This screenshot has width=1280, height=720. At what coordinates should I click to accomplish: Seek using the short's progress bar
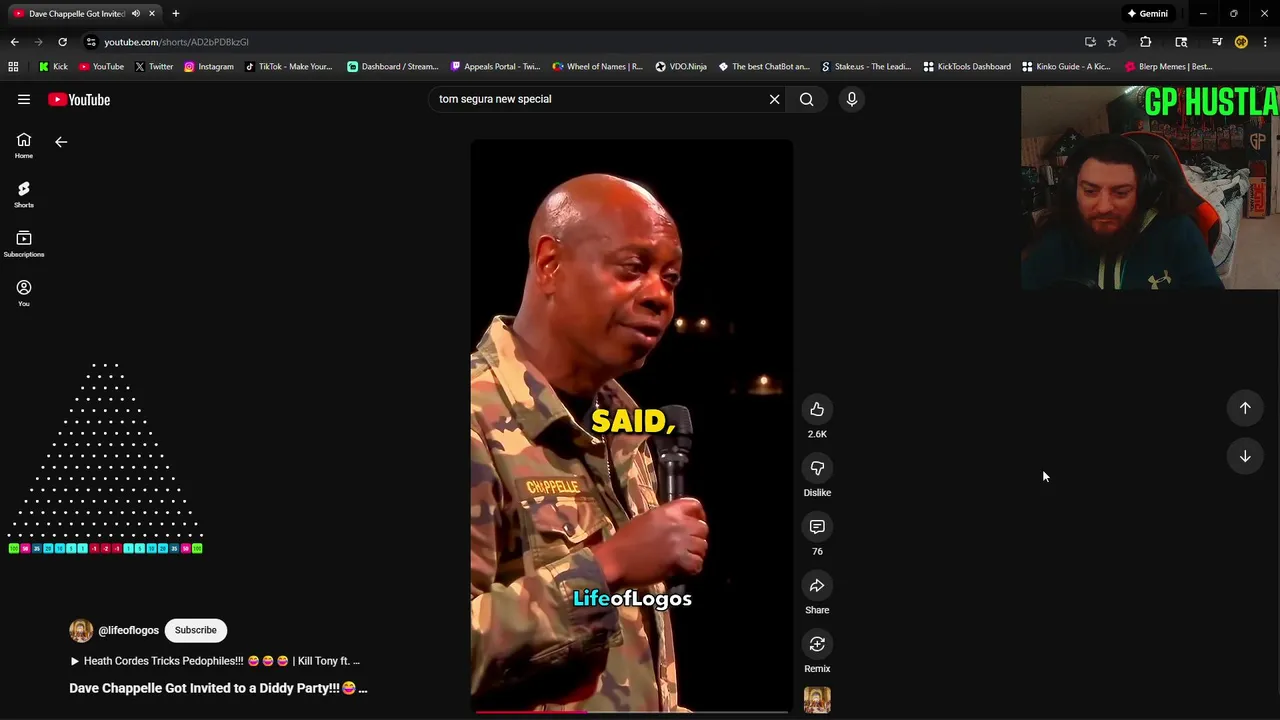632,712
